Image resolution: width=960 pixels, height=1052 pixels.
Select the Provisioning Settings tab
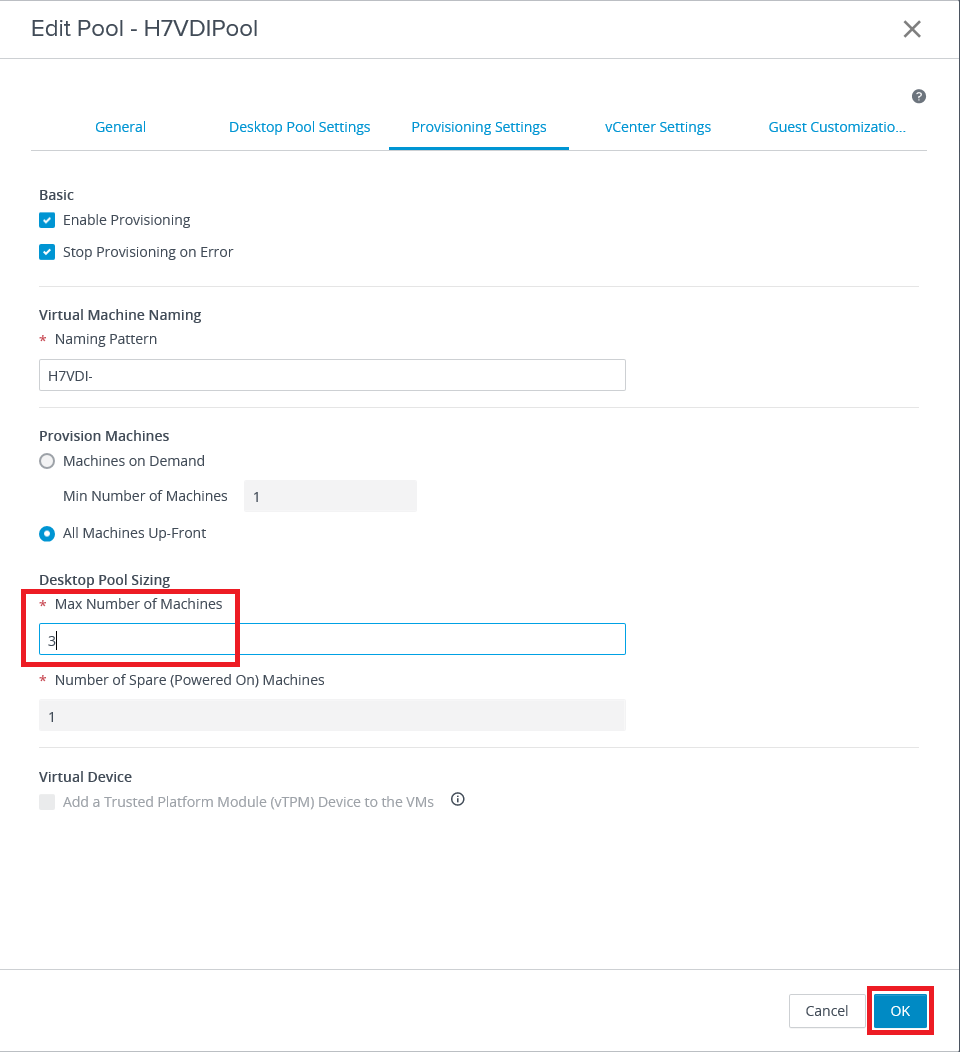pyautogui.click(x=479, y=127)
